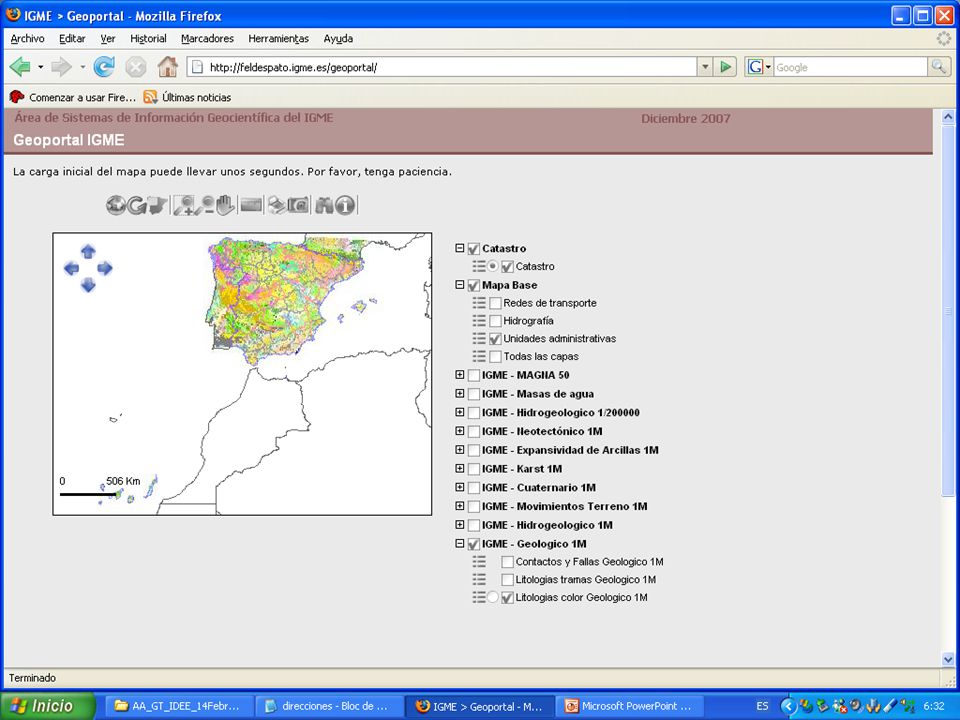Pan the map north with up arrow
960x720 pixels.
pyautogui.click(x=88, y=251)
